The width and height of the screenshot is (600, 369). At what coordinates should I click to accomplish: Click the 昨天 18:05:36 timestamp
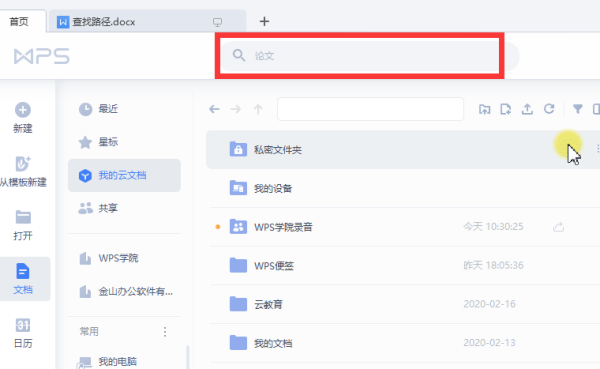493,265
